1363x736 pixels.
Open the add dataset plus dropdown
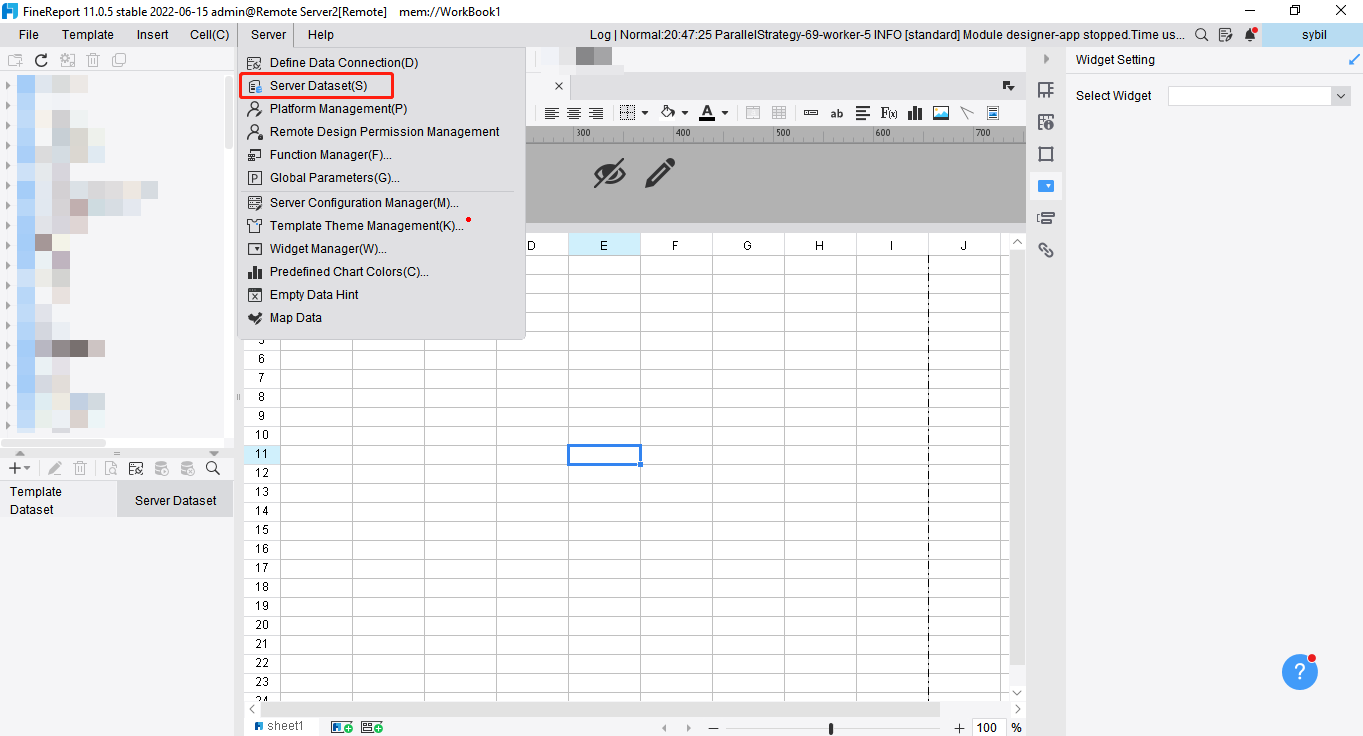[19, 468]
